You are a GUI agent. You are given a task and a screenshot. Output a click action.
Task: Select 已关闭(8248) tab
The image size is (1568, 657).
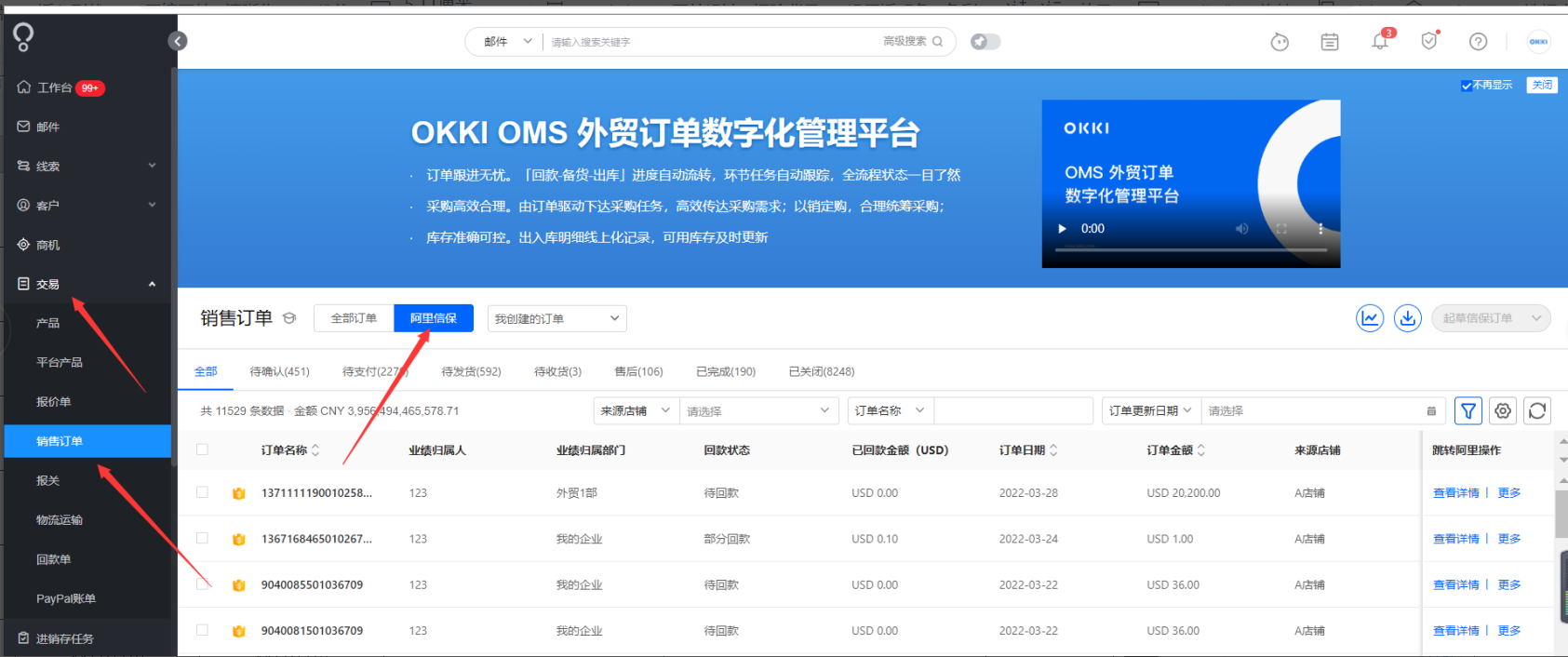point(822,371)
